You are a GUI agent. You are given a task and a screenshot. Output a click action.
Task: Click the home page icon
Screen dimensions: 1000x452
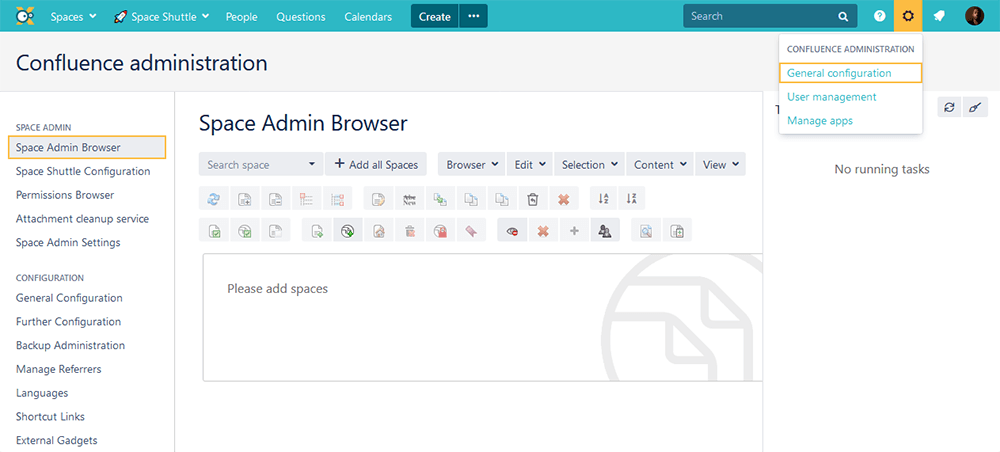[379, 230]
